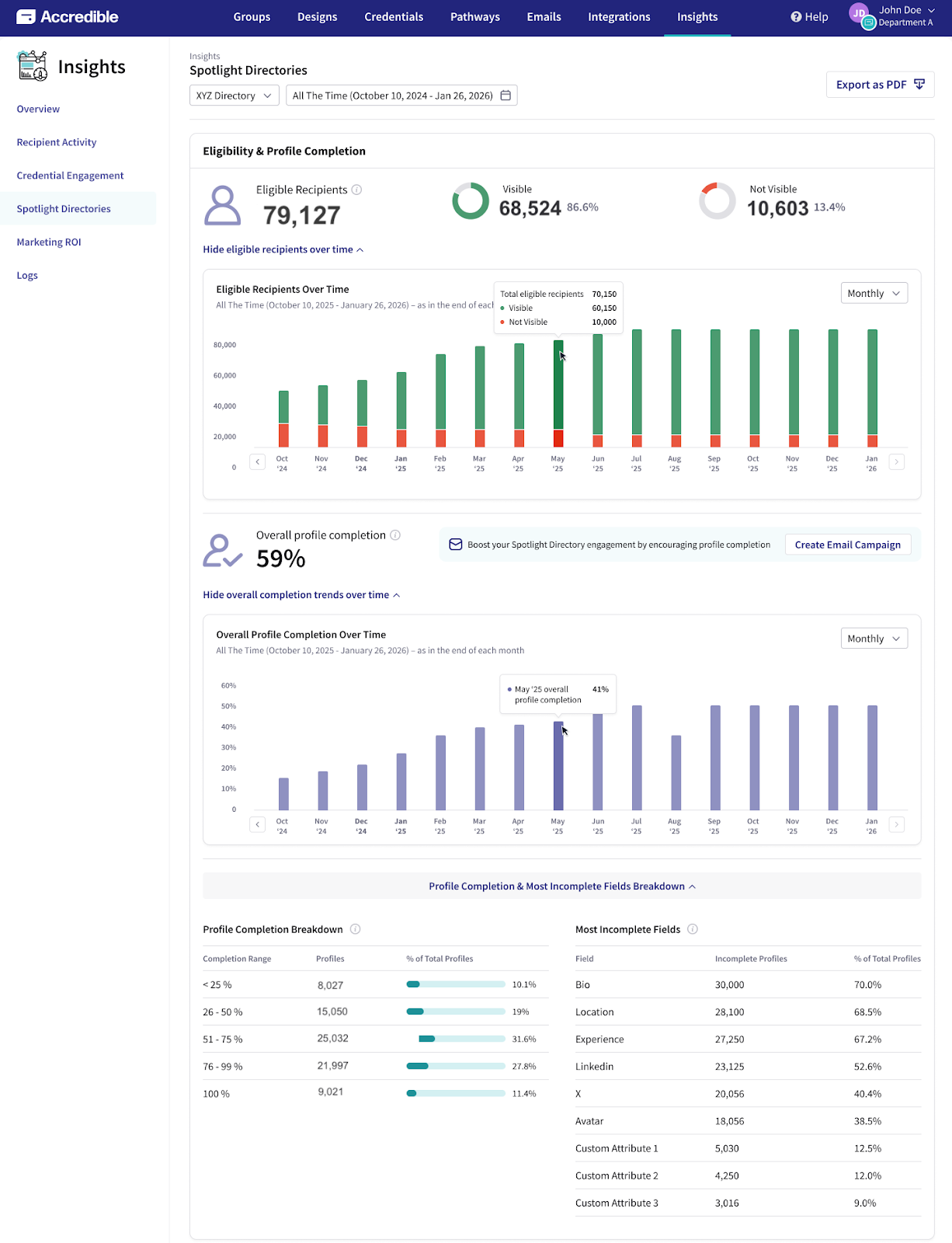Collapse Hide overall completion trends over time
The height and width of the screenshot is (1243, 952).
pyautogui.click(x=301, y=595)
